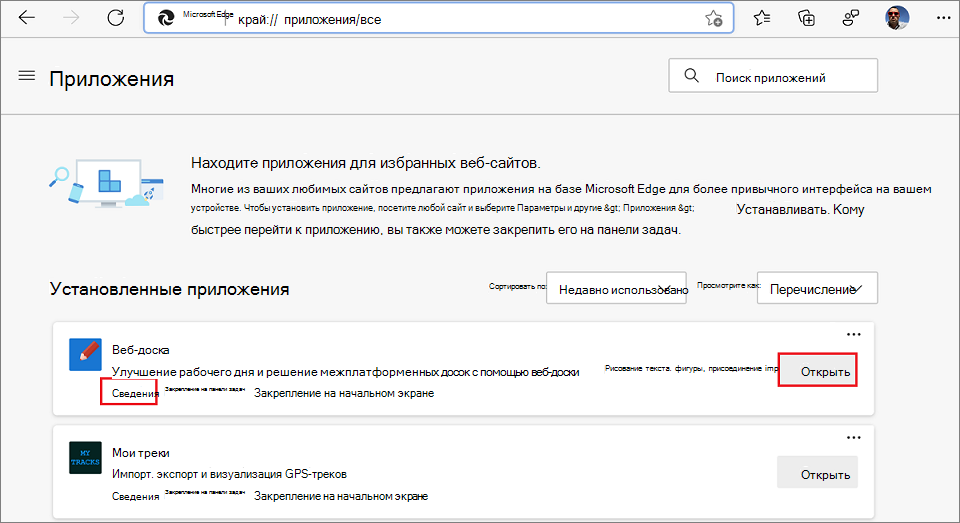Go back using the browser back arrow
This screenshot has height=523, width=960.
[x=27, y=18]
